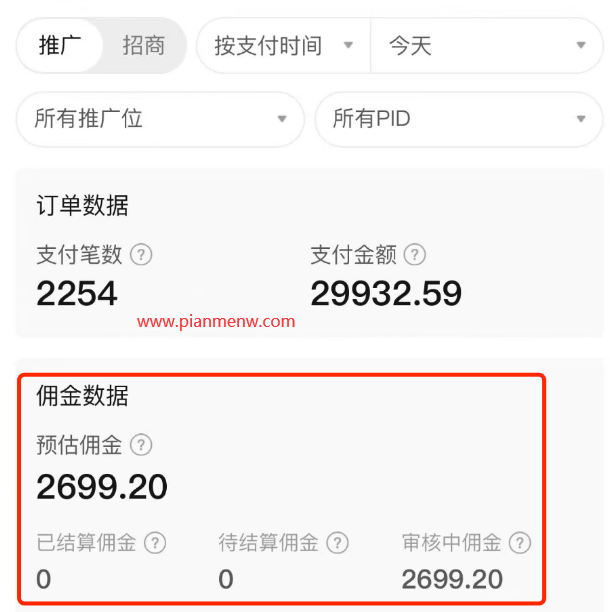This screenshot has width=610, height=612.
Task: Open the www.pianmenw.com link
Action: pyautogui.click(x=216, y=322)
